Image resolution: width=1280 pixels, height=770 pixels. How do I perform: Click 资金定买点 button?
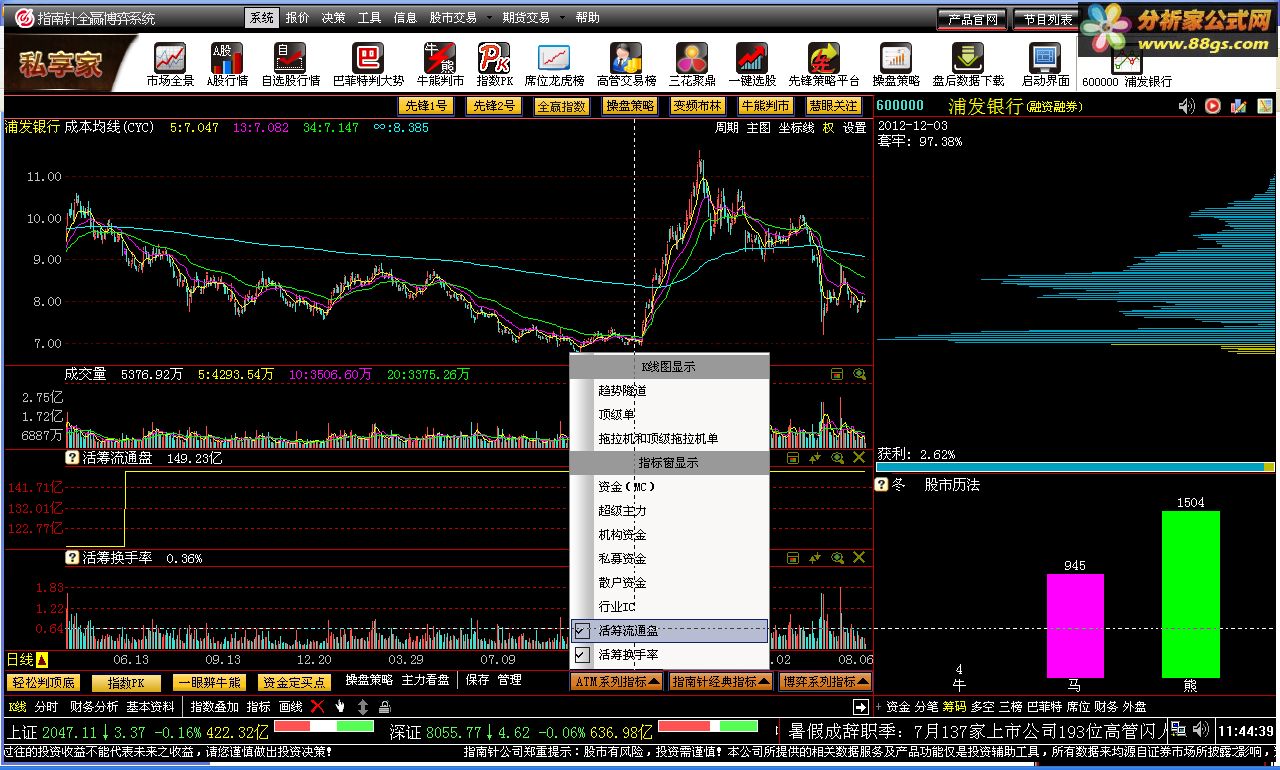pos(294,682)
